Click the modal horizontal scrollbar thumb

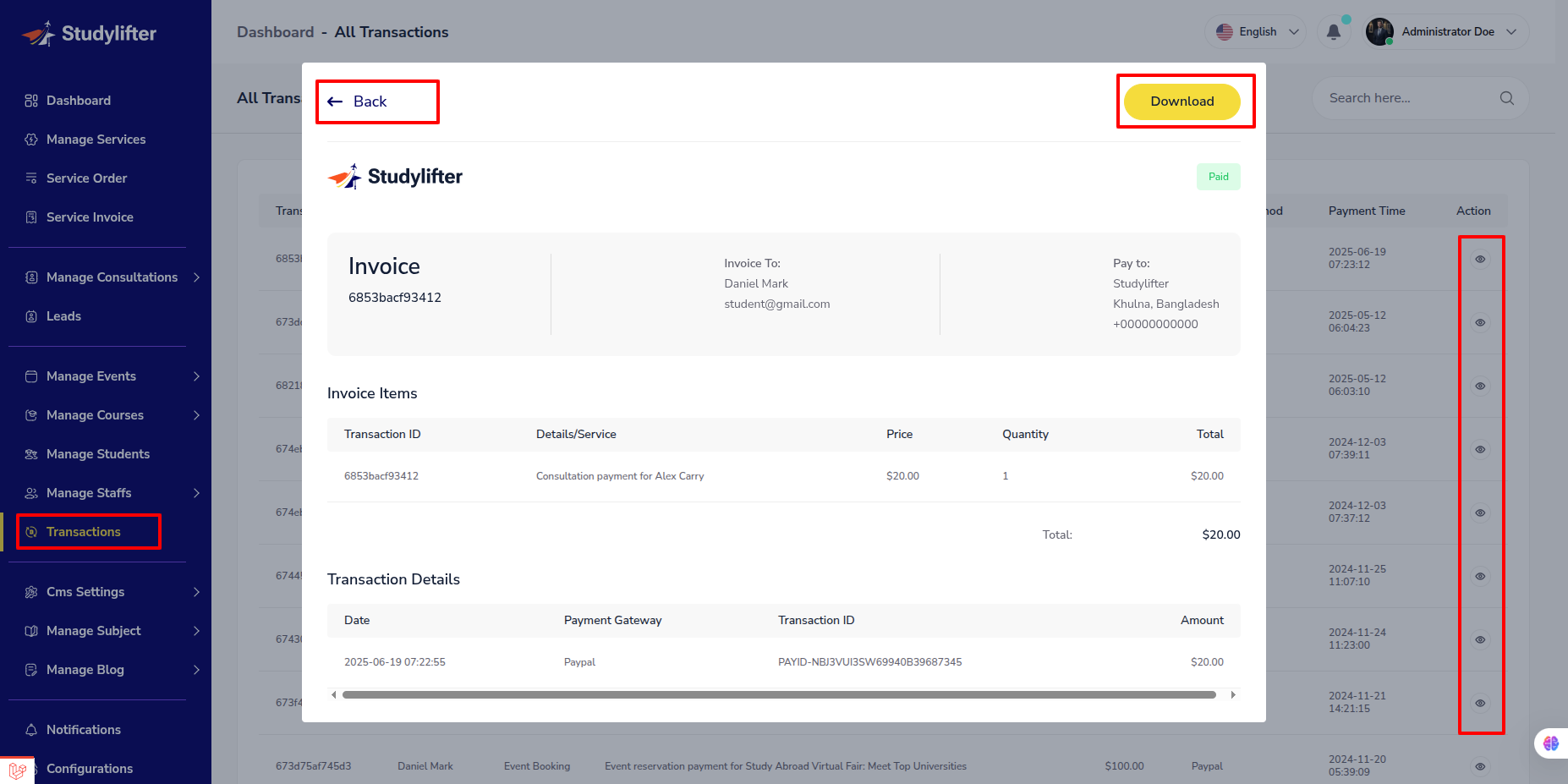tap(779, 695)
